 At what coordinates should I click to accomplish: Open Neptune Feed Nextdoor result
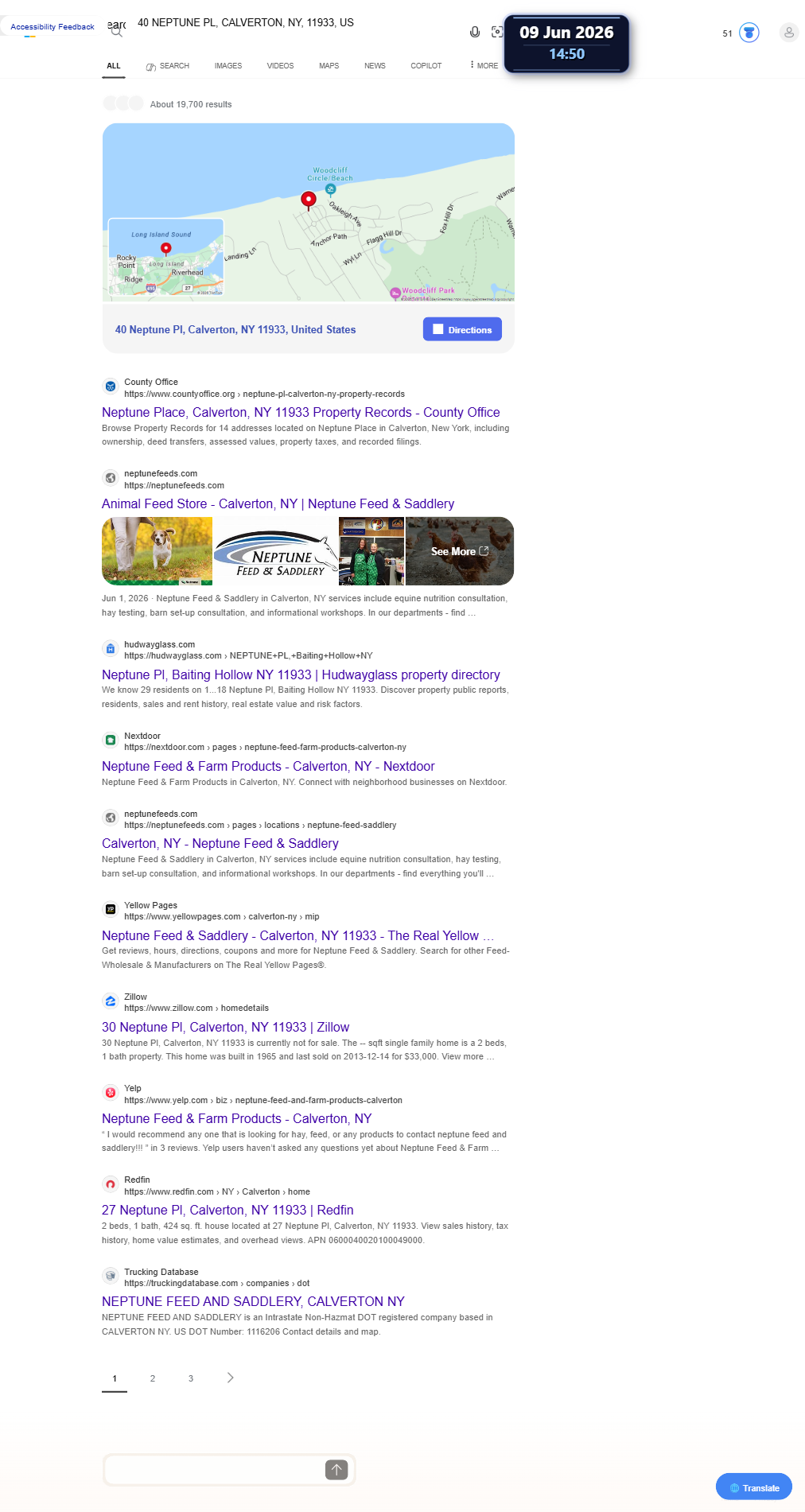(268, 766)
